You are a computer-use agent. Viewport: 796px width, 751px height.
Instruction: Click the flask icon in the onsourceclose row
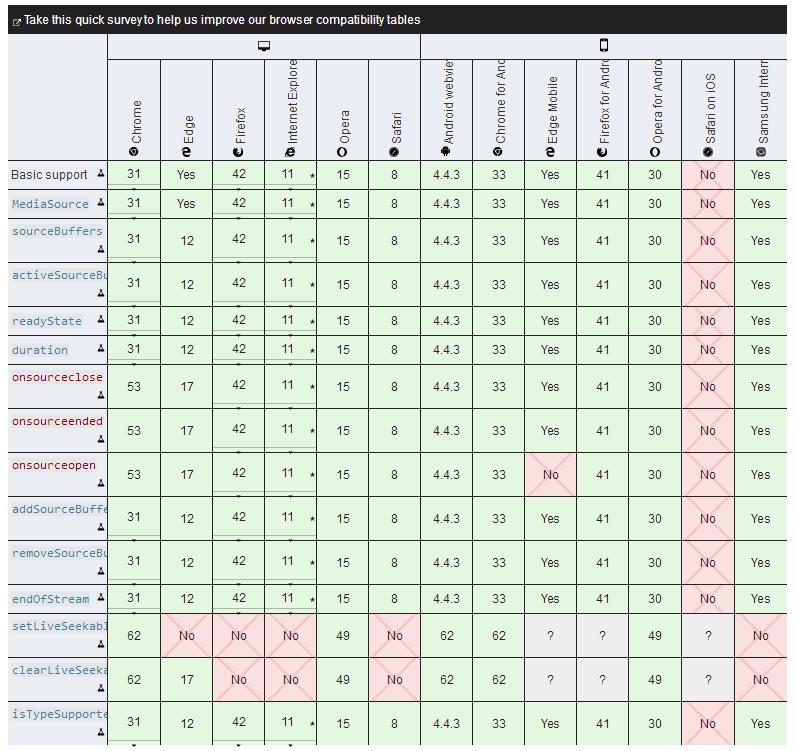coord(101,395)
